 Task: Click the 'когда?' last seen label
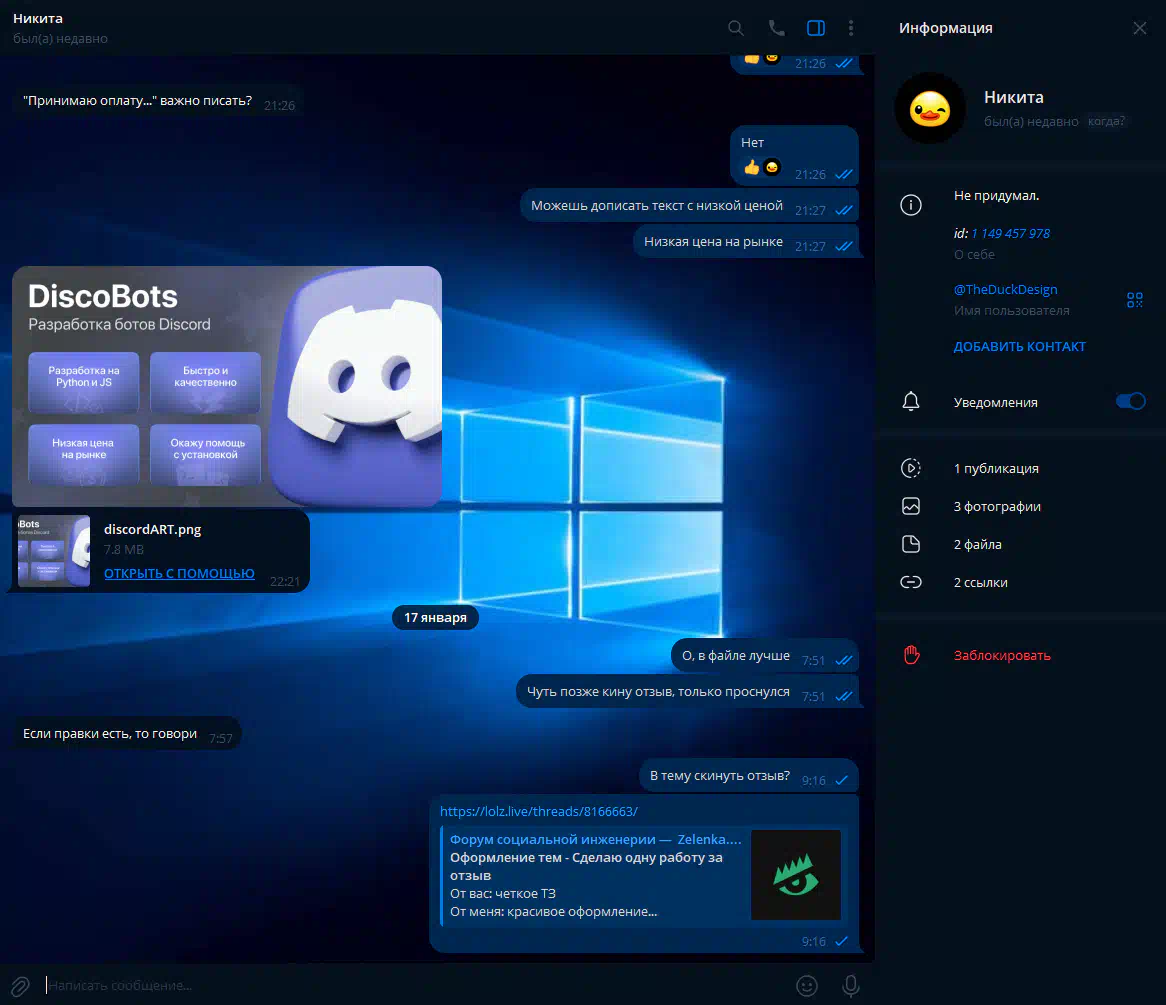pyautogui.click(x=1106, y=121)
